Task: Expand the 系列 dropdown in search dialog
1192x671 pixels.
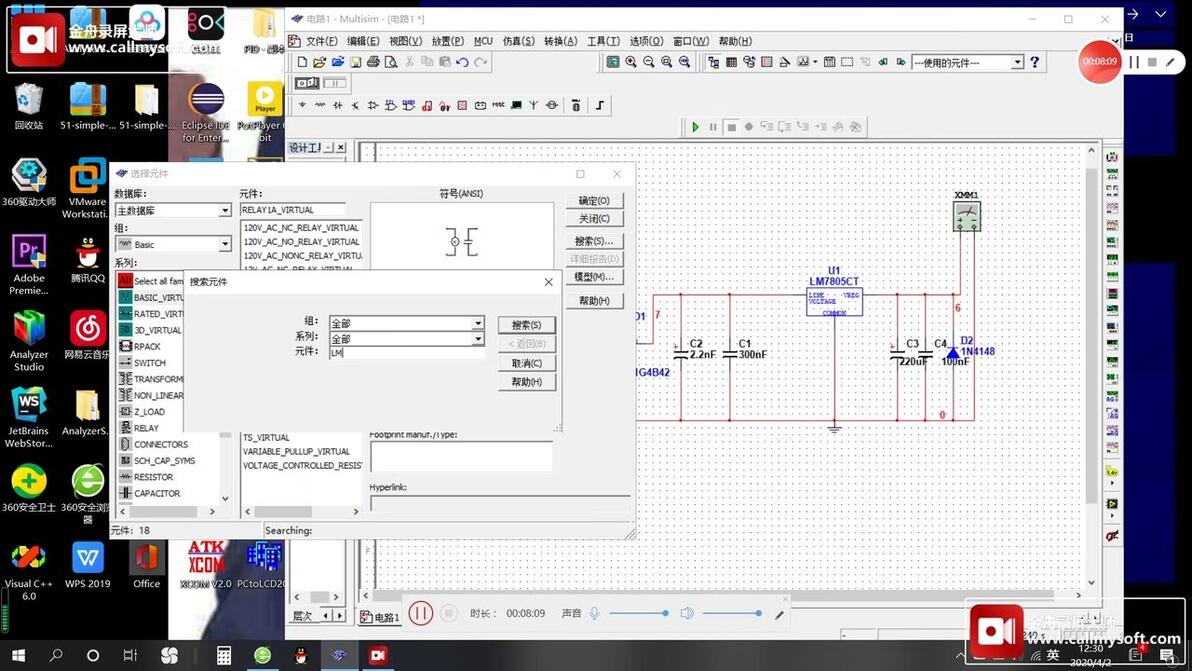Action: click(478, 339)
